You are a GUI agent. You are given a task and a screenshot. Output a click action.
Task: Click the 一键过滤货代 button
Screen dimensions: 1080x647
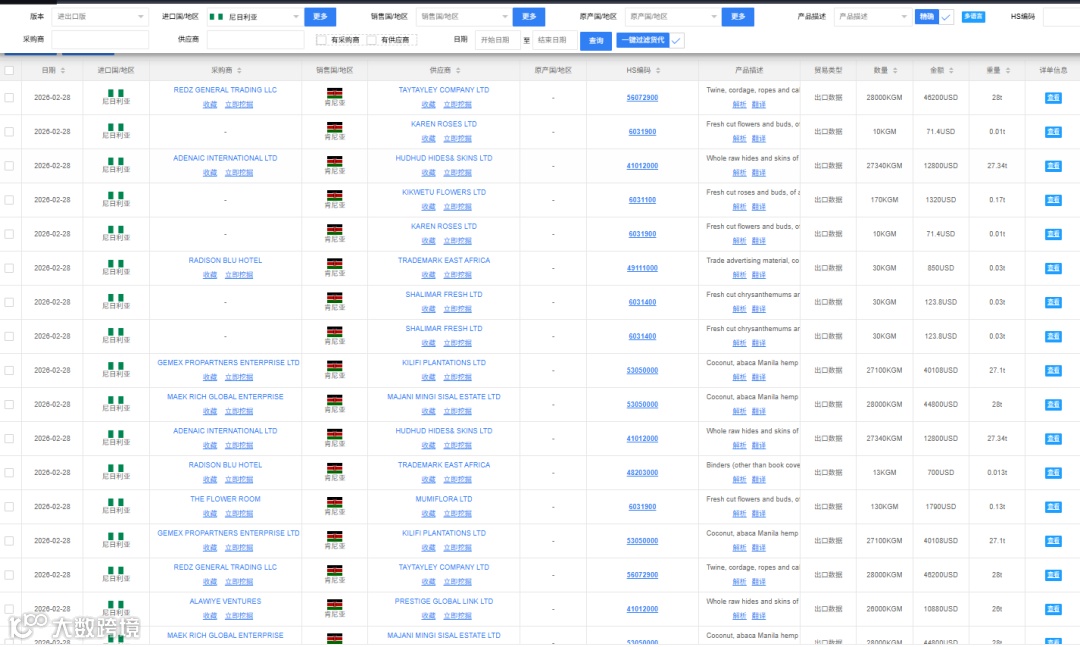tap(643, 40)
